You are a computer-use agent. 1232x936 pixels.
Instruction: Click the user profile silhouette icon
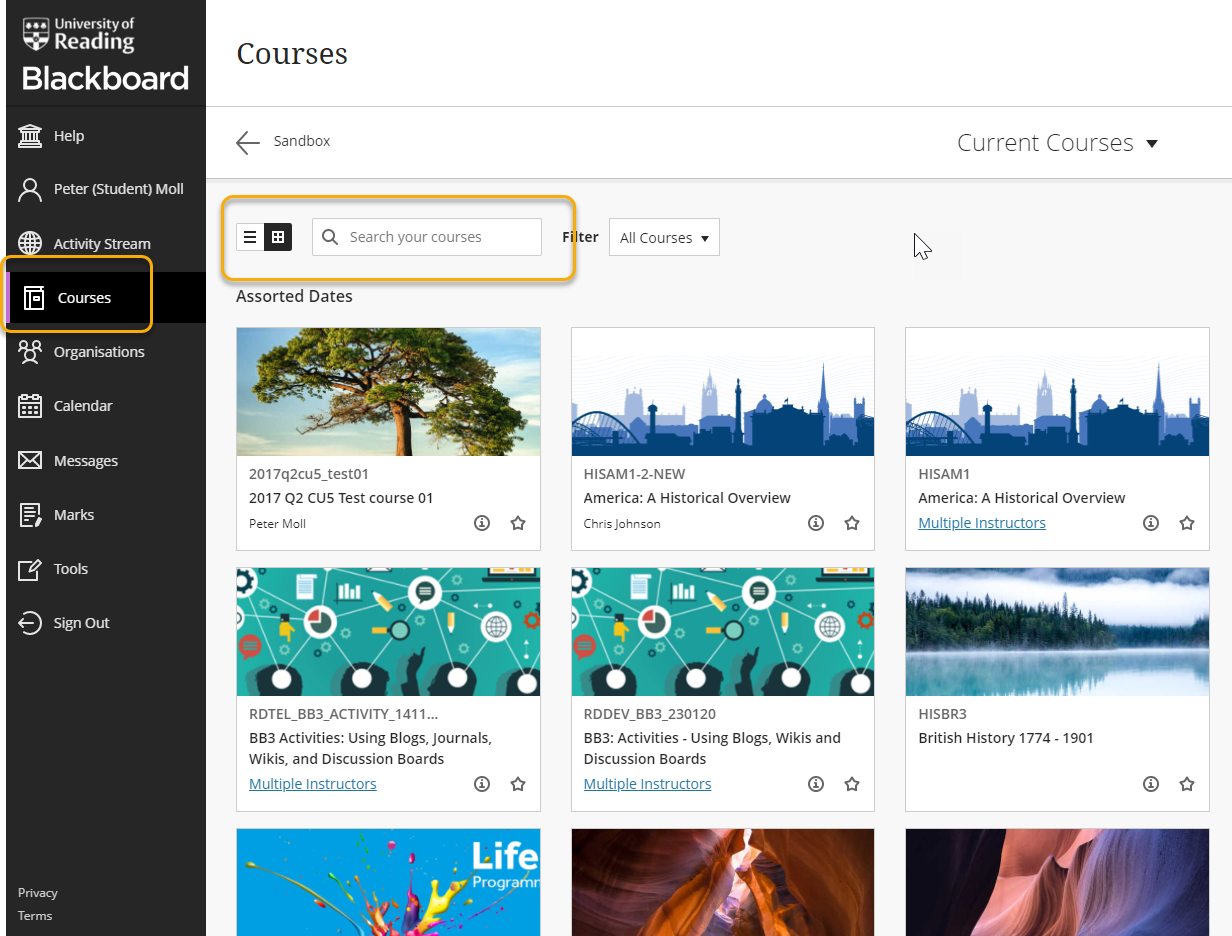point(30,189)
